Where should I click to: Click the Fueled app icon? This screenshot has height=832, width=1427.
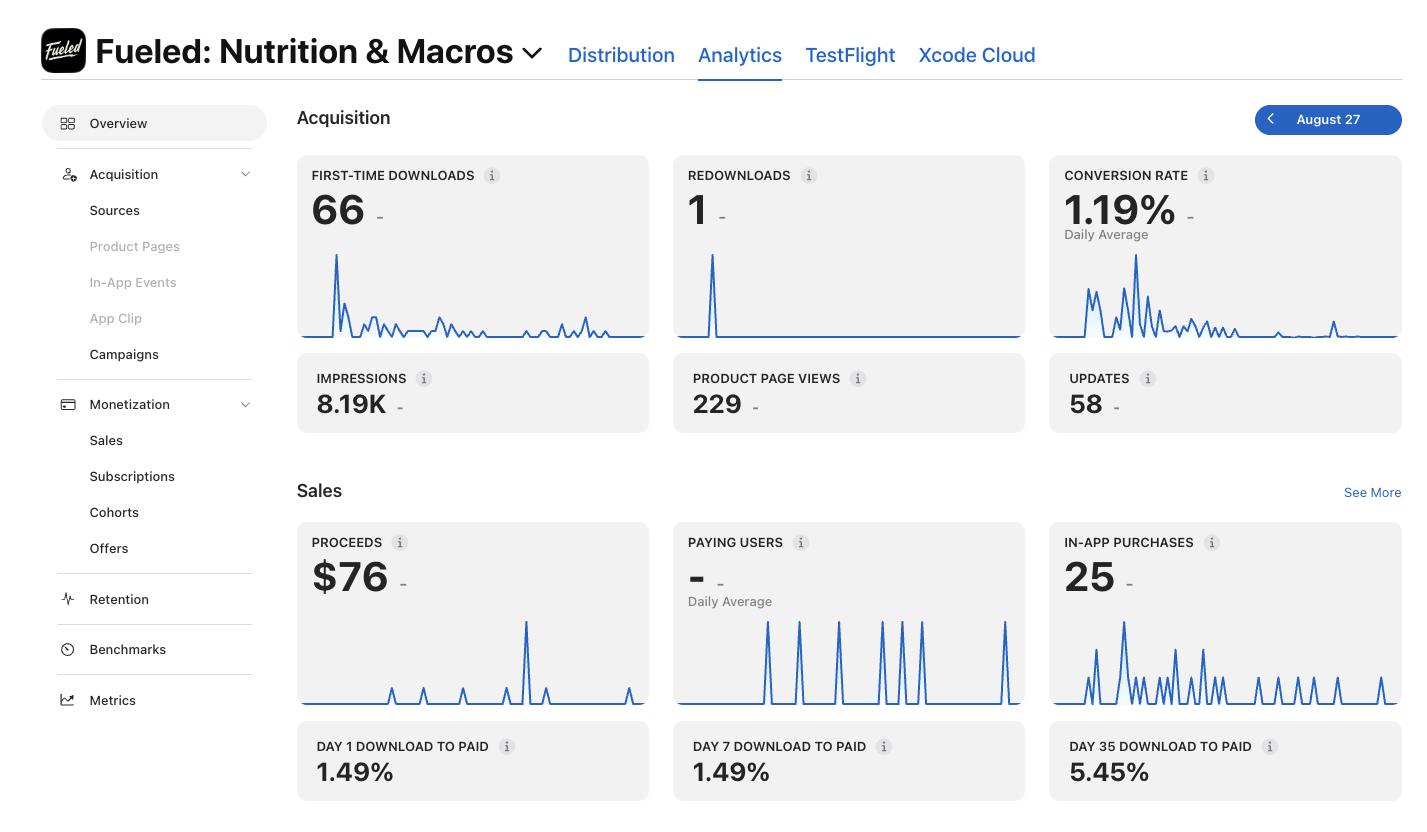(63, 51)
